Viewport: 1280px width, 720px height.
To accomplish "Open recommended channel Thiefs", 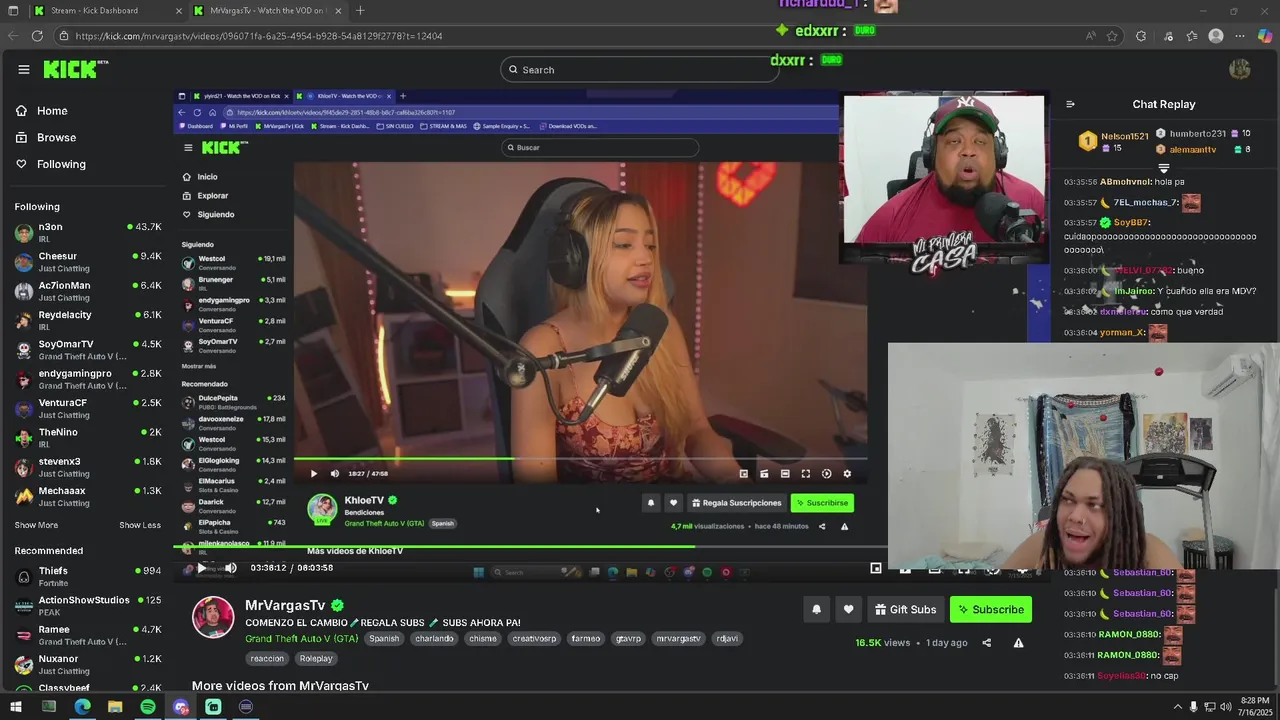I will pyautogui.click(x=88, y=576).
